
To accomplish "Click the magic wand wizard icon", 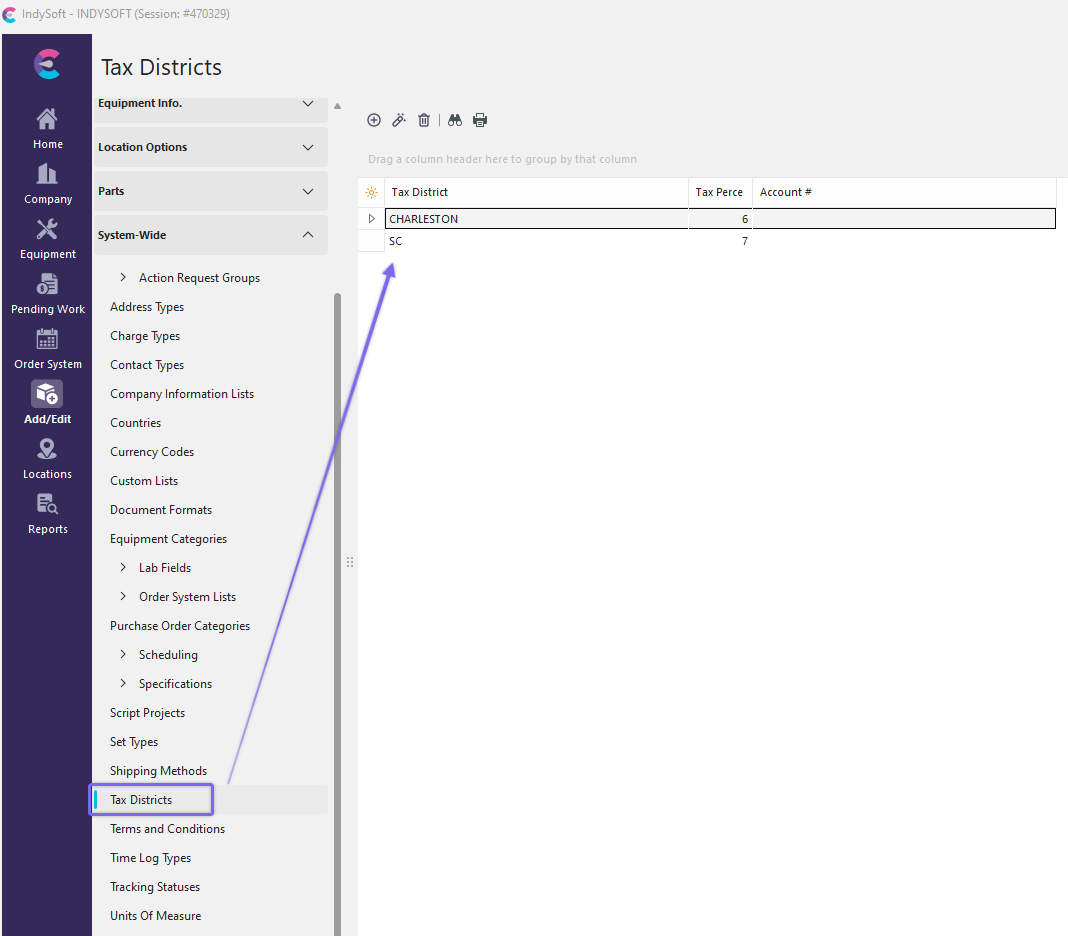I will click(398, 120).
